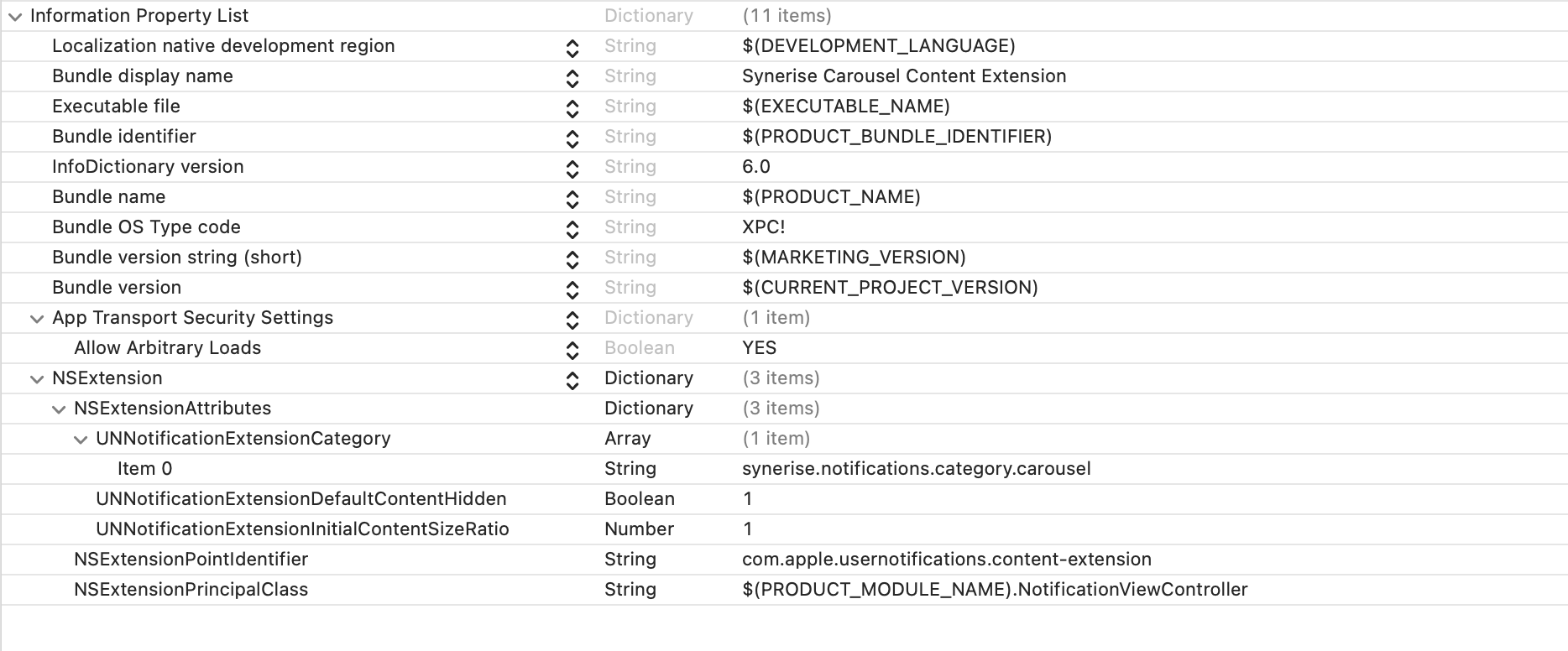Screen dimensions: 1568x651
Task: Click synerise.notifications.category.carousel value
Action: pyautogui.click(x=917, y=469)
